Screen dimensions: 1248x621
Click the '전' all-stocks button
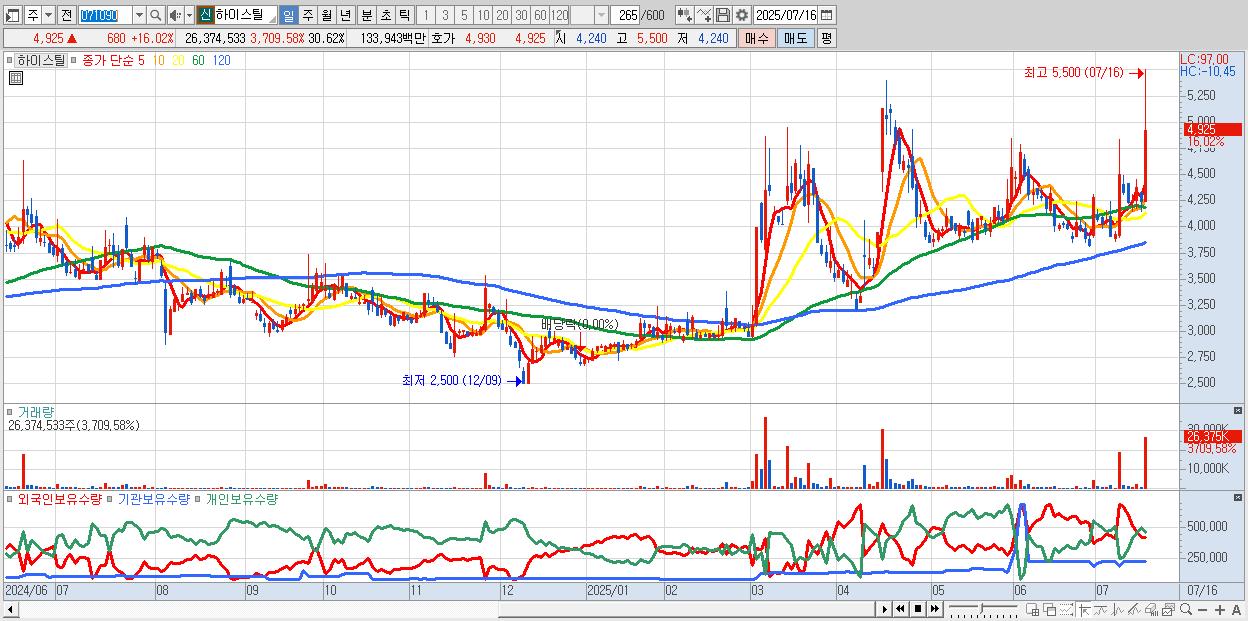point(66,15)
